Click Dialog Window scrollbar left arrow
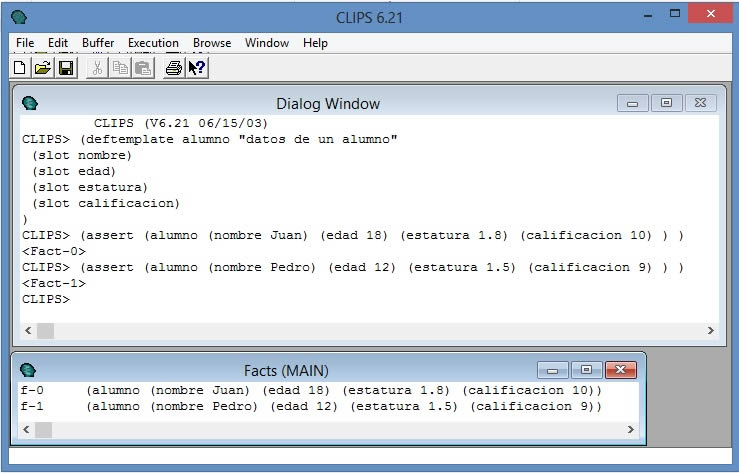 (28, 330)
